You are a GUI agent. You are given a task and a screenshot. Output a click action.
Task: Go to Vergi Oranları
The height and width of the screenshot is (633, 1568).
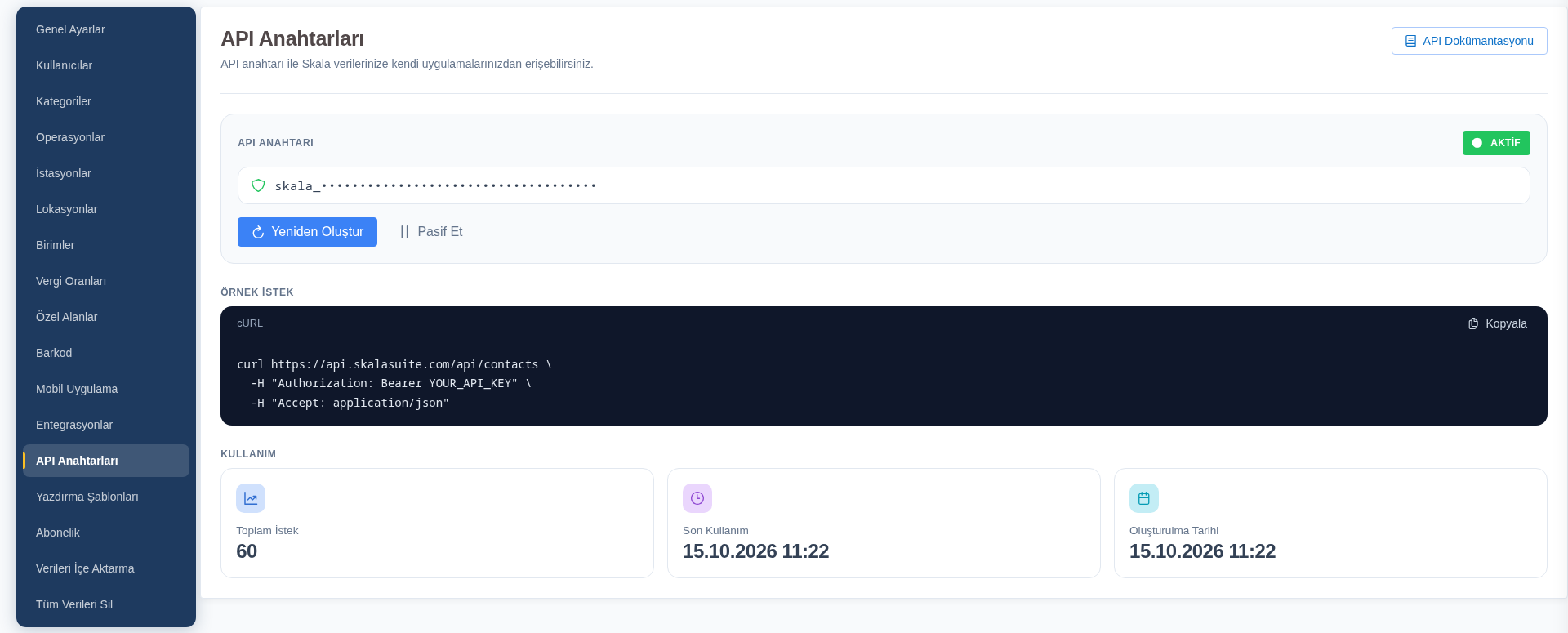(x=106, y=281)
